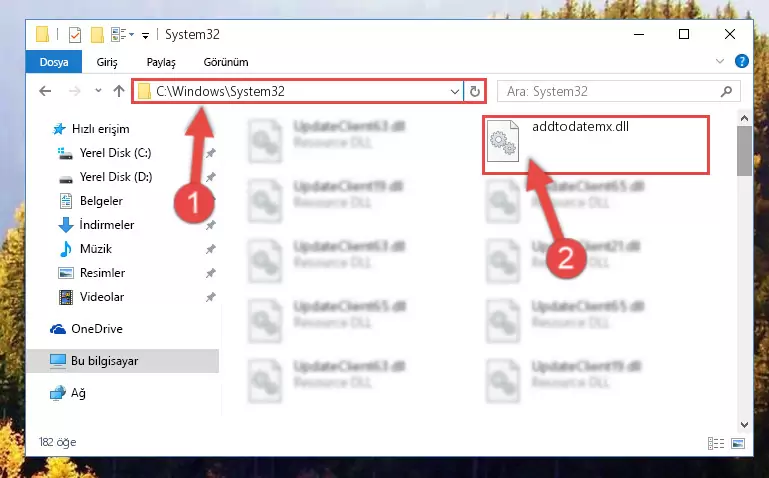Open the Paylaş tab
This screenshot has height=478, width=769.
click(161, 62)
